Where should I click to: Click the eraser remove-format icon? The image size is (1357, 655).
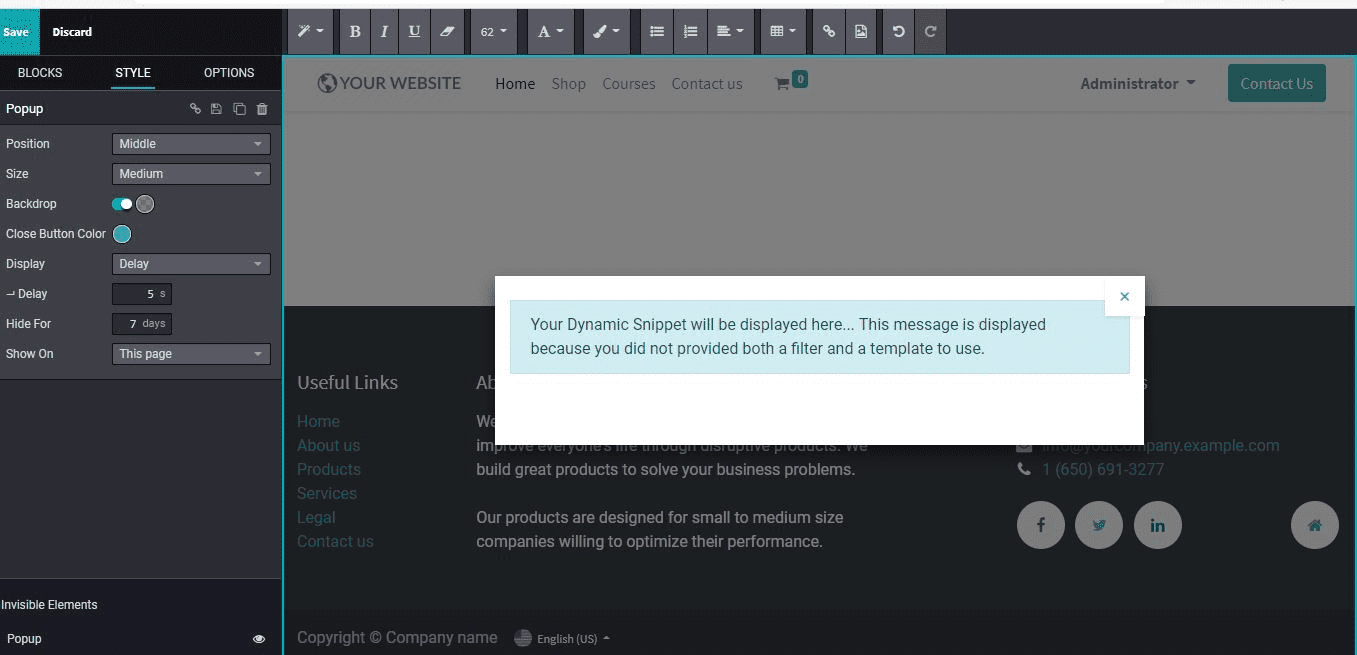coord(447,32)
